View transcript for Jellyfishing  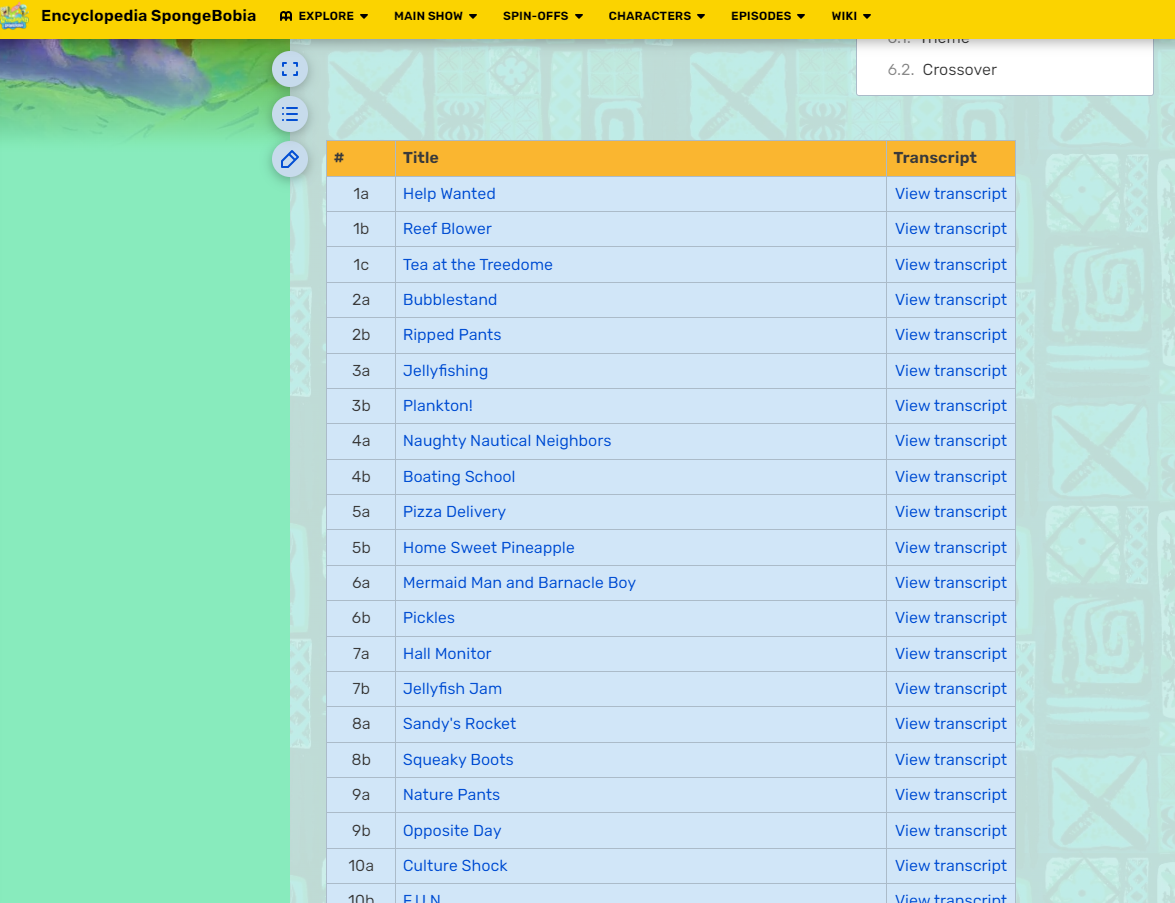[950, 371]
